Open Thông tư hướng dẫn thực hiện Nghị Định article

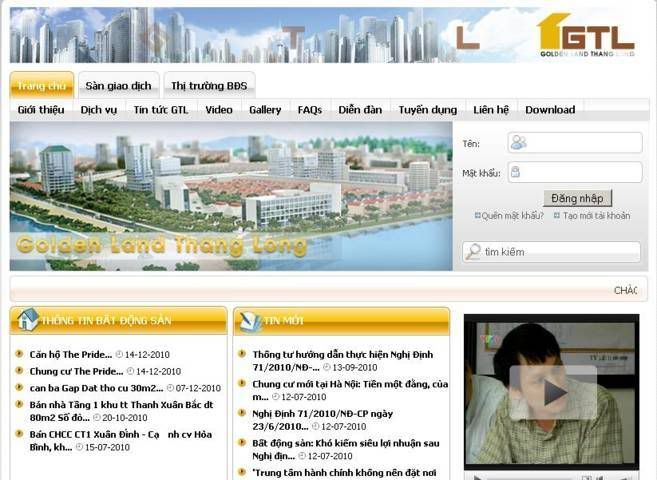coord(343,361)
